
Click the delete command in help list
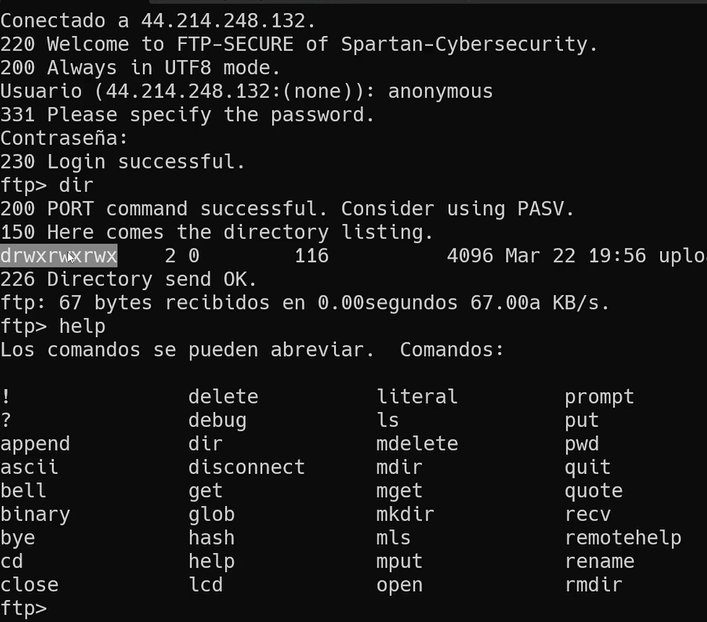point(223,397)
